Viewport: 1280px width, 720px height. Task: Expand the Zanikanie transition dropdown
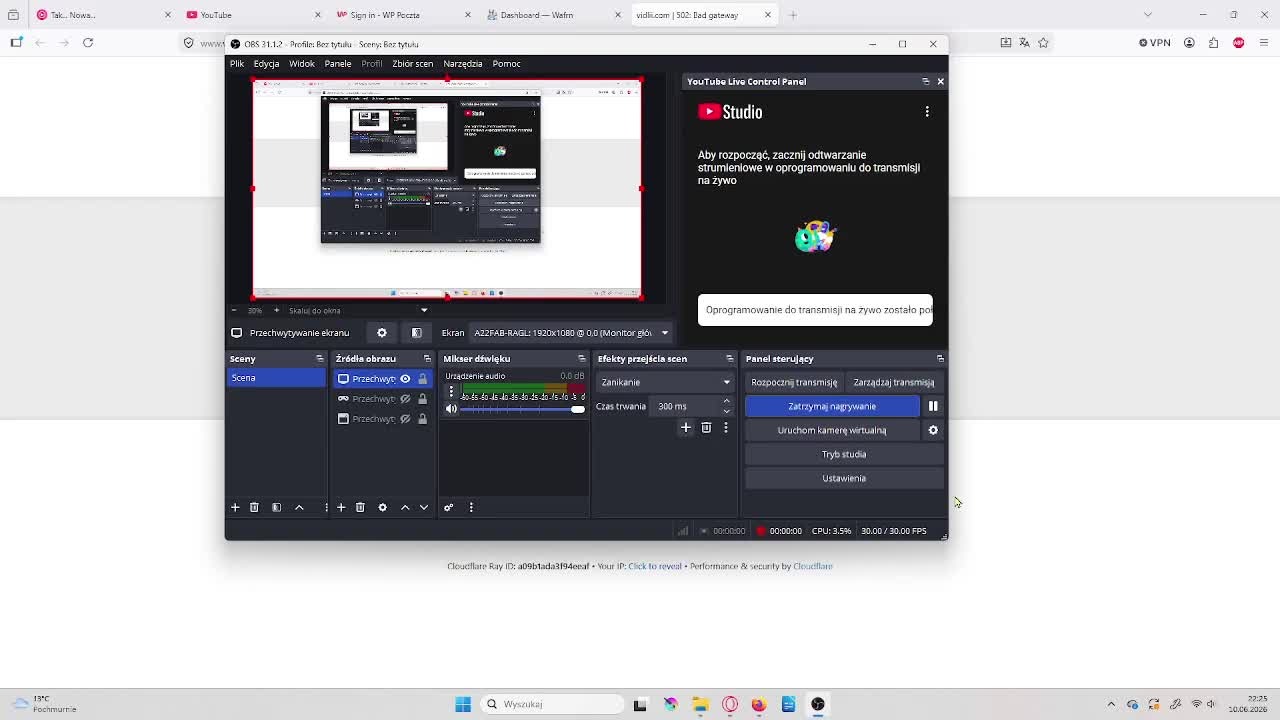coord(665,382)
